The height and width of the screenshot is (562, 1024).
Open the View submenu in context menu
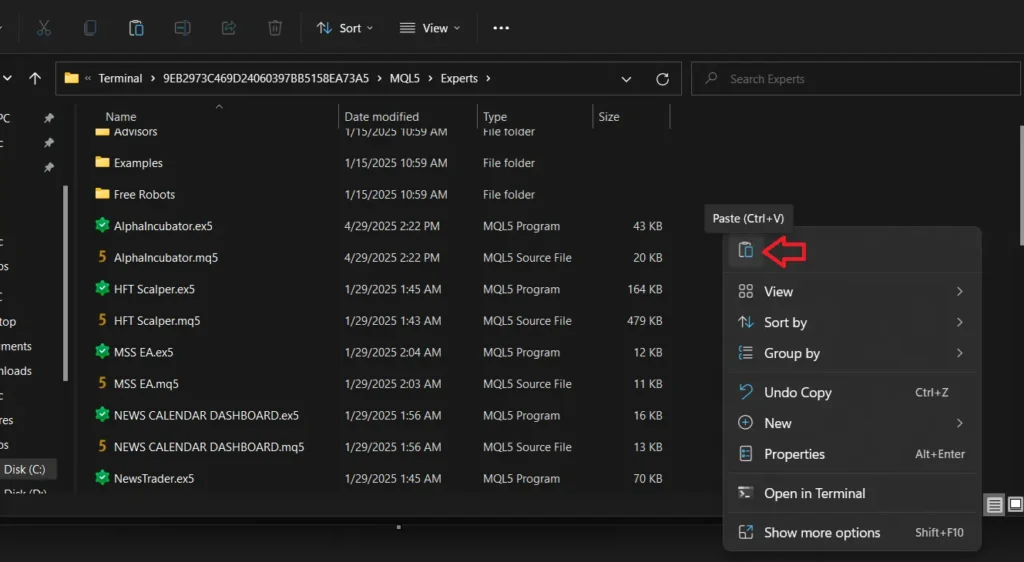[x=852, y=292]
